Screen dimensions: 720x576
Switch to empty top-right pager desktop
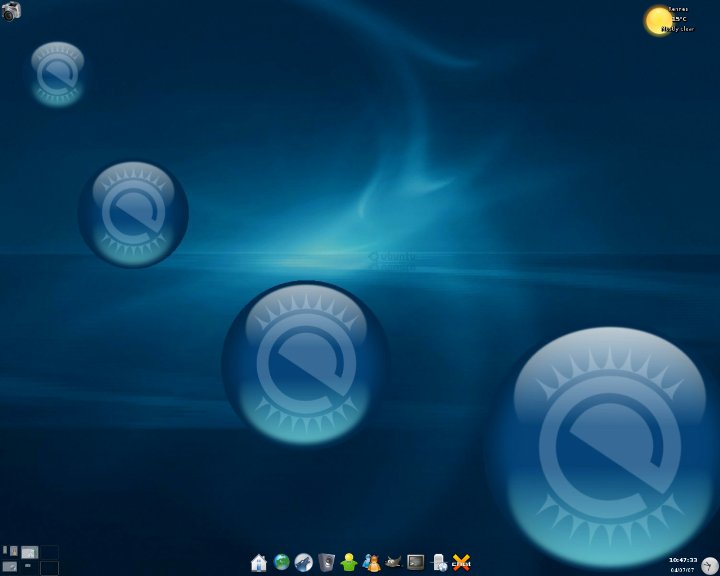(x=50, y=551)
